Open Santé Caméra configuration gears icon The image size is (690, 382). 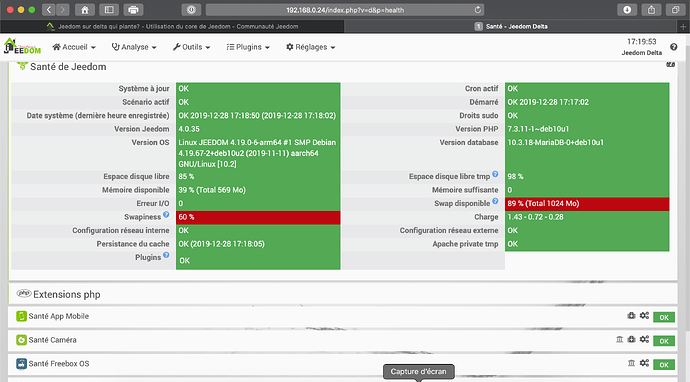(x=644, y=339)
